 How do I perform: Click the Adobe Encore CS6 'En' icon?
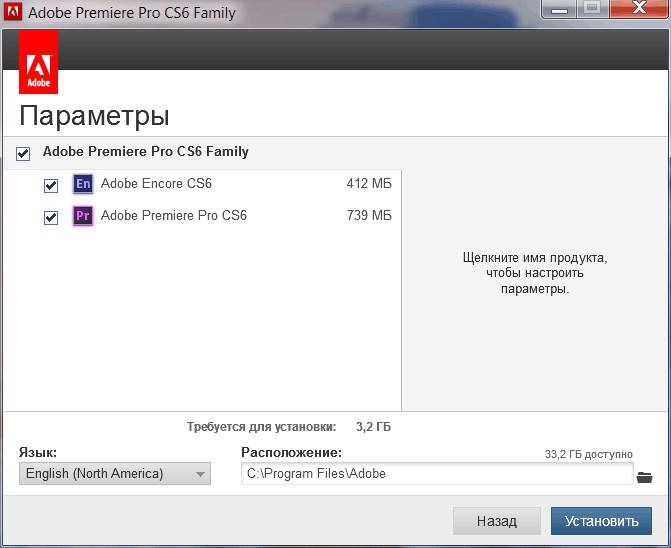point(83,184)
